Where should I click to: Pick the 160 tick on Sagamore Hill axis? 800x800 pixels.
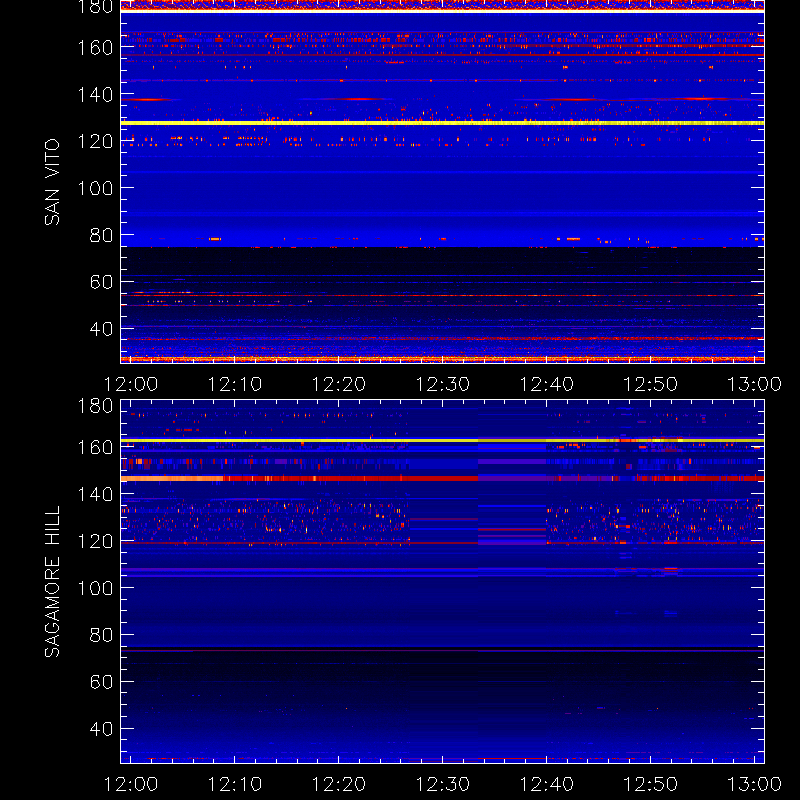click(x=95, y=447)
